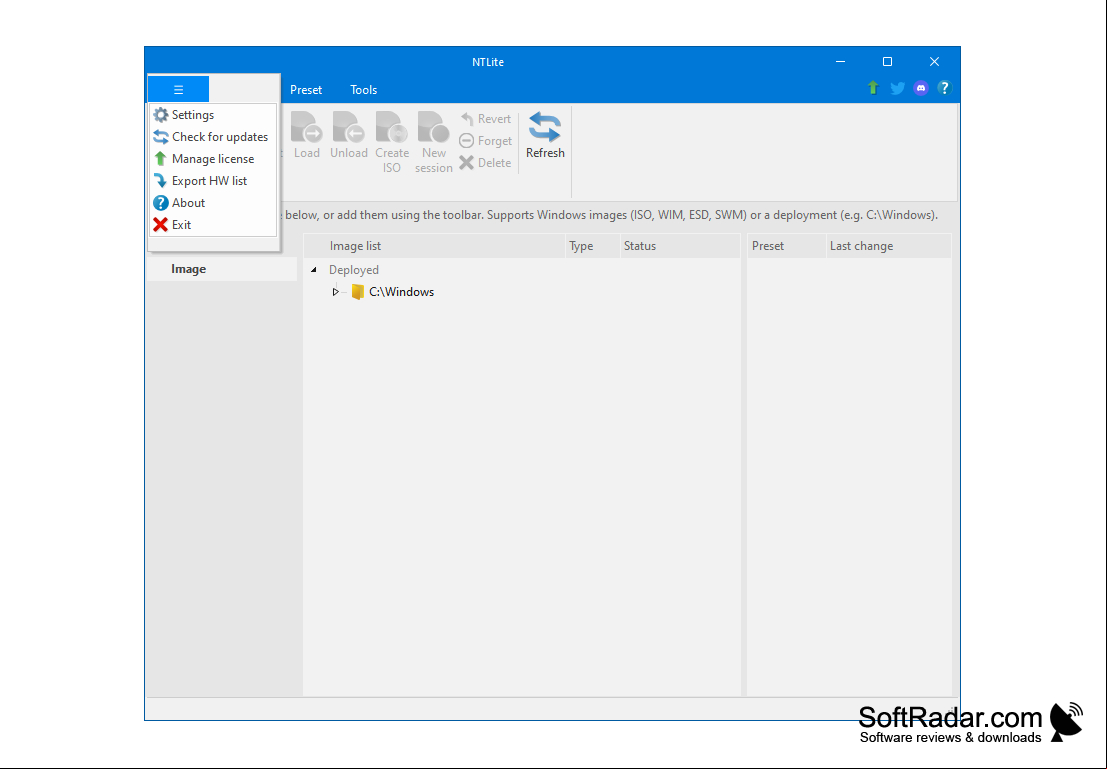Click the Image list column header
1107x769 pixels.
(435, 246)
